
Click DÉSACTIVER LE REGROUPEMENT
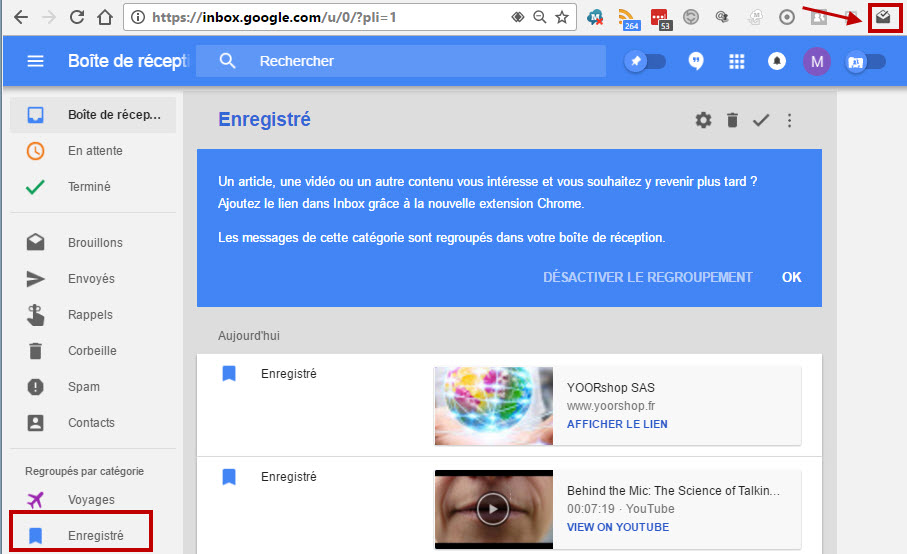pyautogui.click(x=647, y=278)
